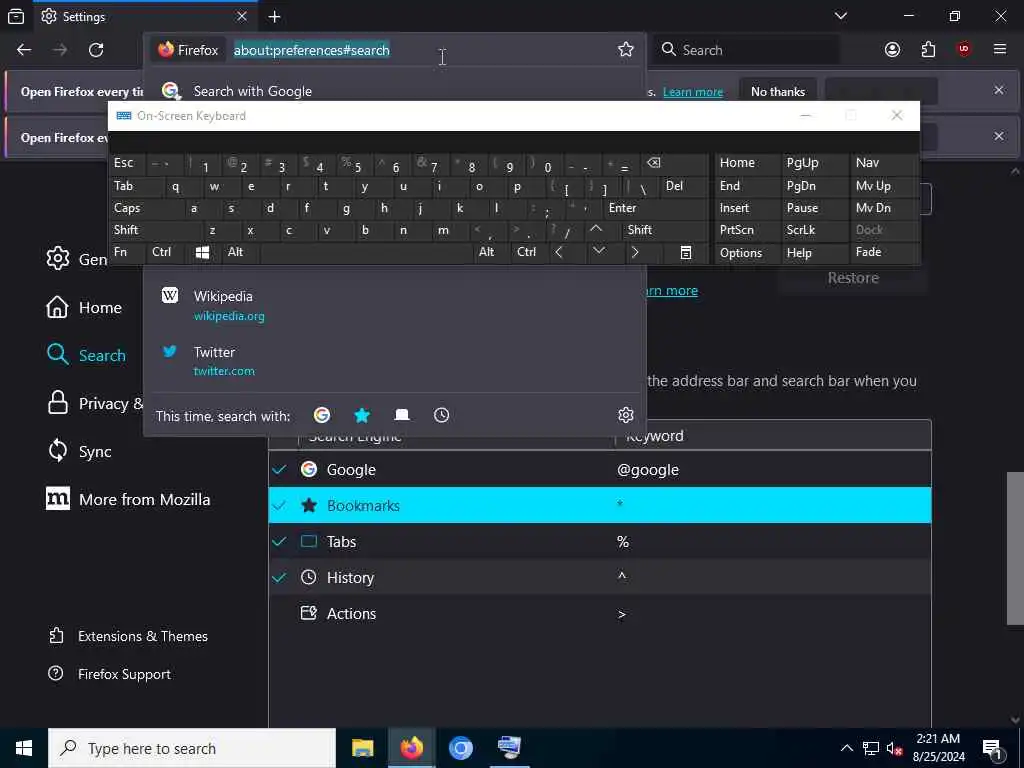The image size is (1024, 768).
Task: Click the Firefox icon in the taskbar
Action: [x=411, y=748]
